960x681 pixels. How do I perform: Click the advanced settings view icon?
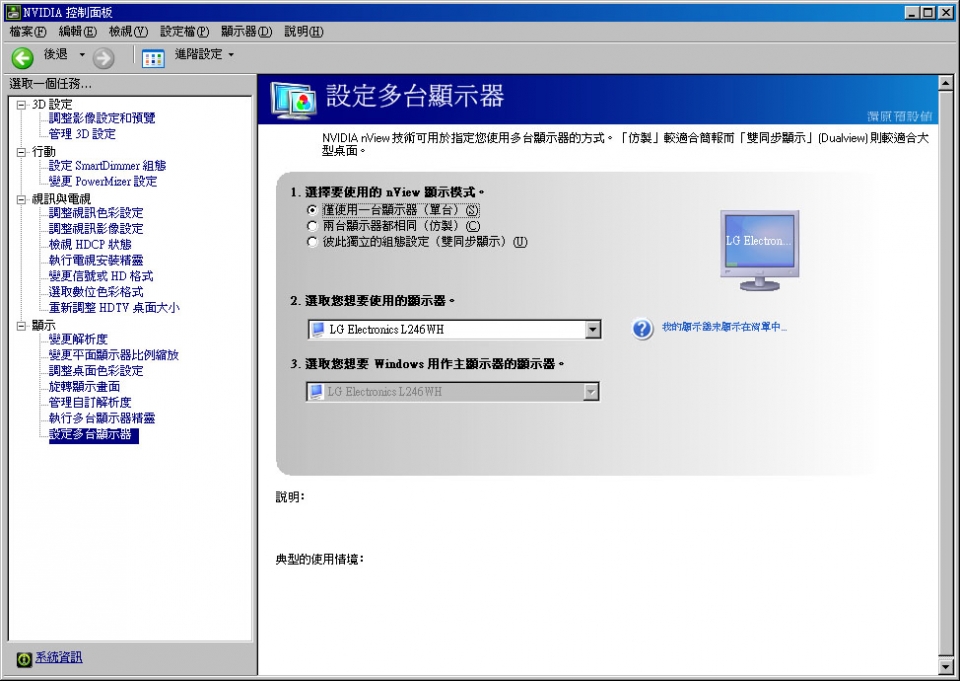coord(153,58)
